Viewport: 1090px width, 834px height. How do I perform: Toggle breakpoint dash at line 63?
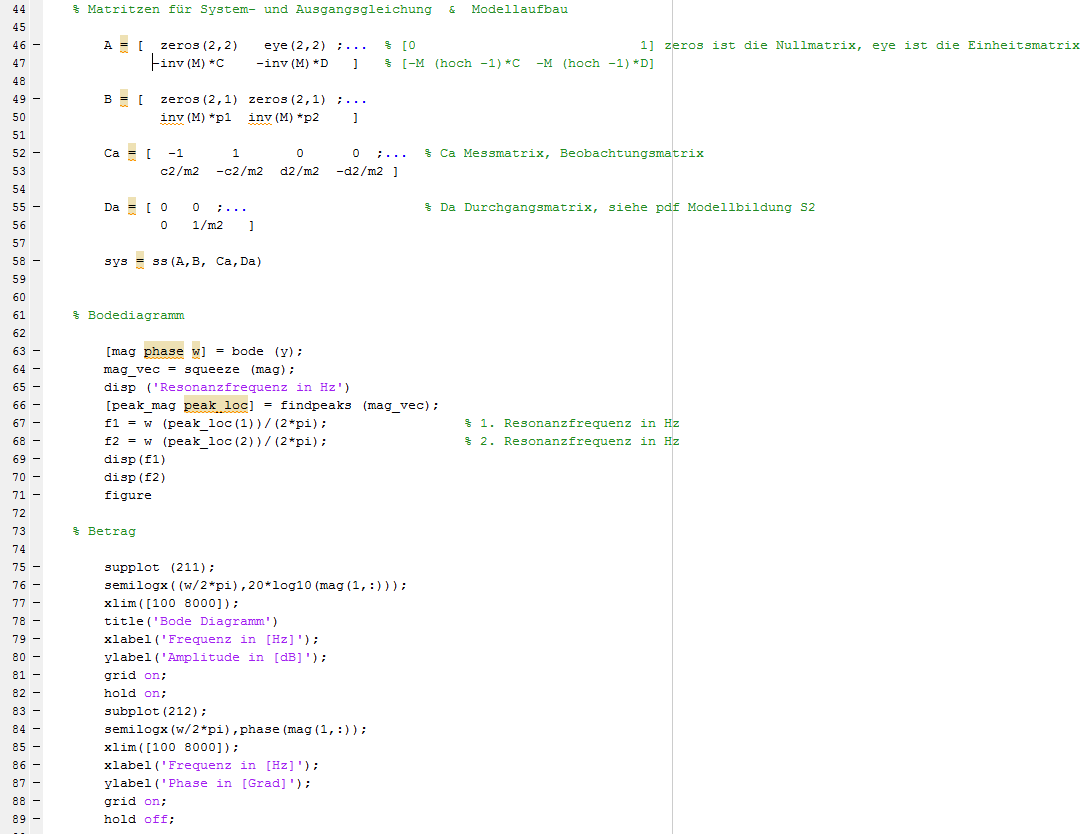[36, 351]
